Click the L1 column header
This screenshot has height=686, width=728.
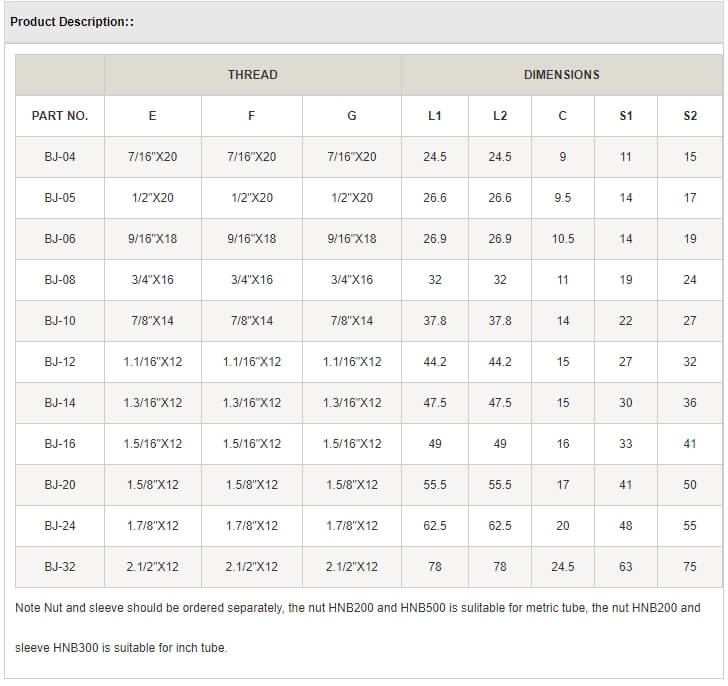tap(434, 116)
